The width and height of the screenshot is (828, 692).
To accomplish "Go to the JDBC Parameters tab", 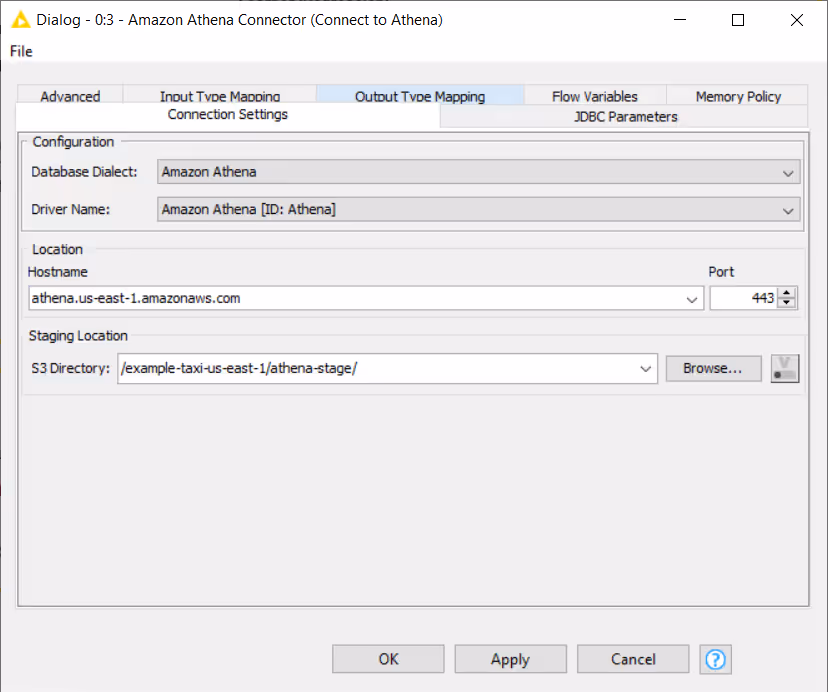I will click(623, 116).
